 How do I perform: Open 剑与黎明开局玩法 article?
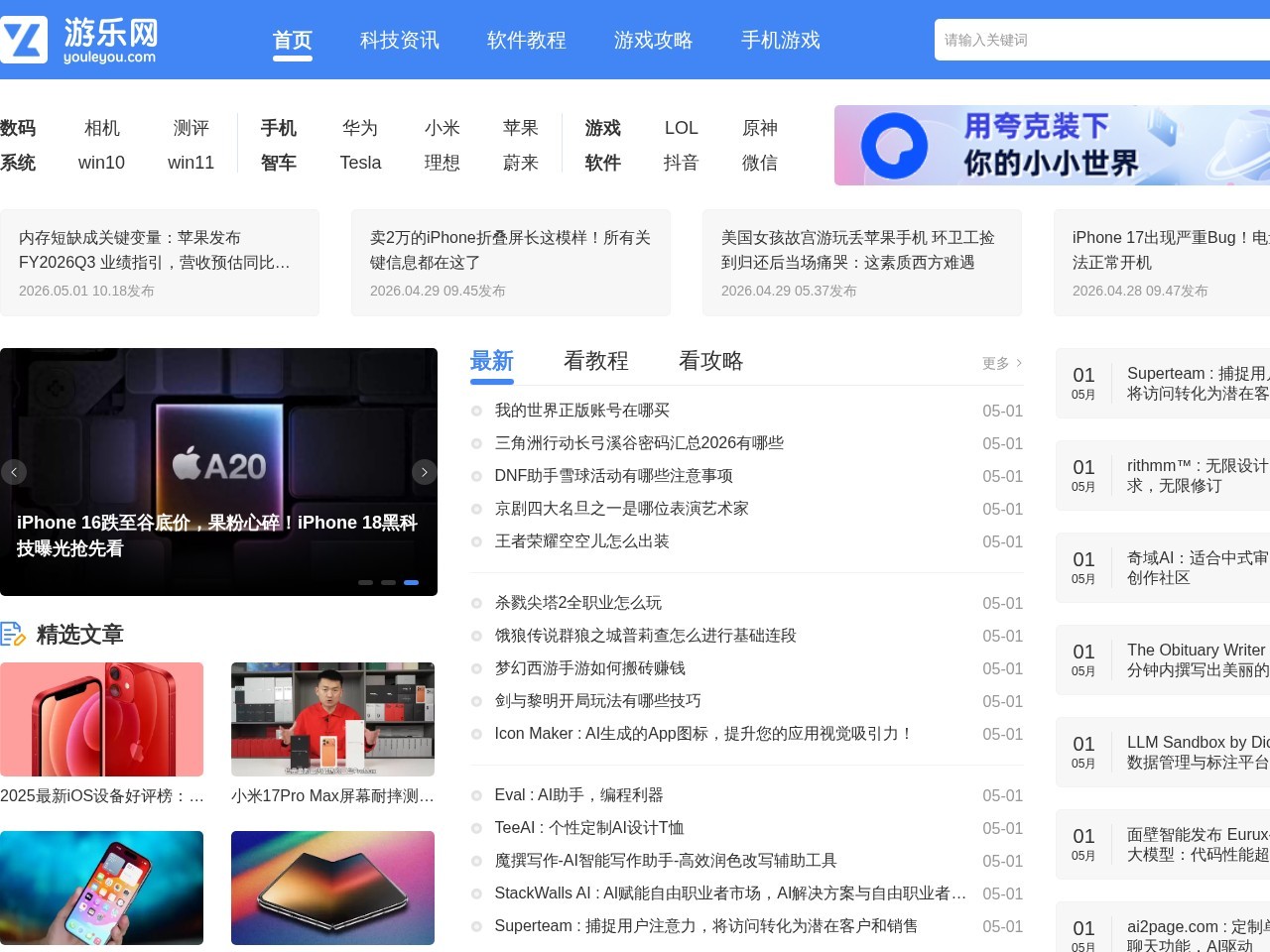(x=598, y=701)
